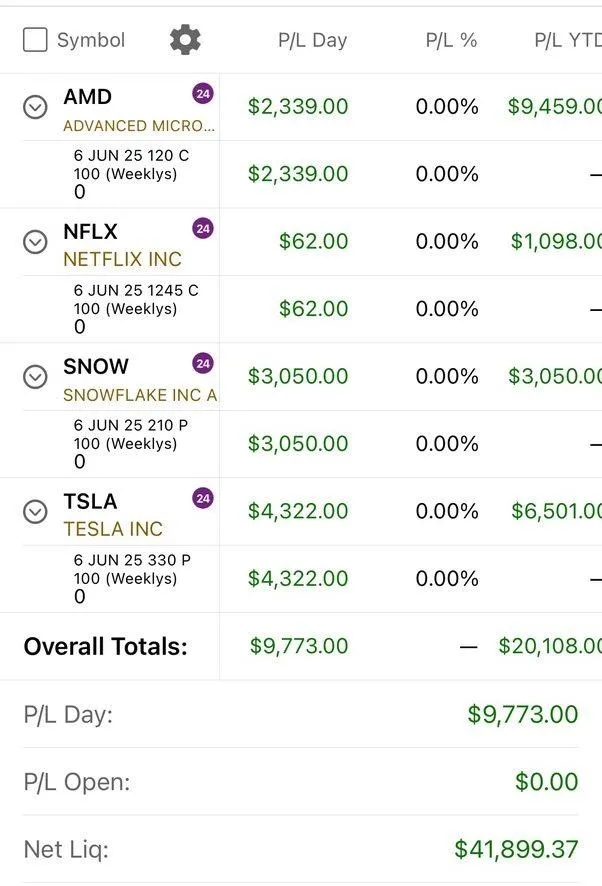Click the Overall Totals row label

point(105,646)
